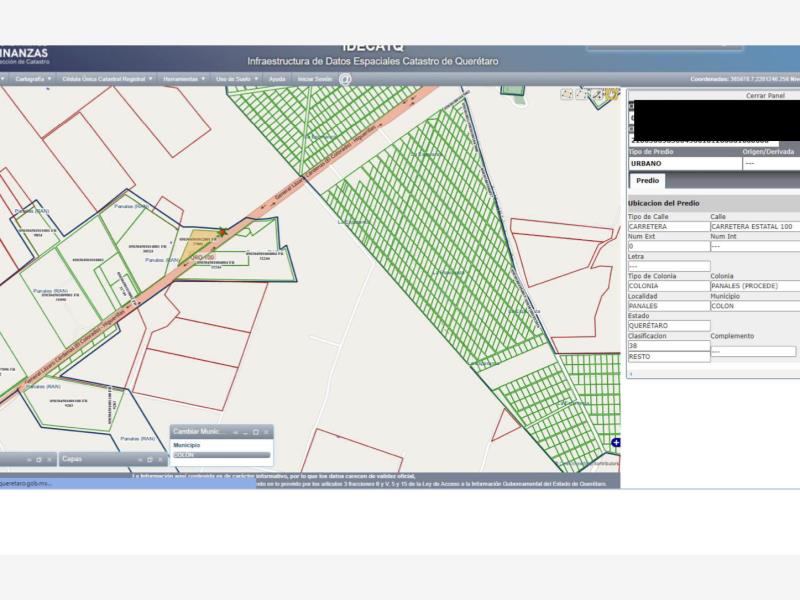
Task: Click the Coordenadas readout in the toolbar
Action: coord(744,79)
